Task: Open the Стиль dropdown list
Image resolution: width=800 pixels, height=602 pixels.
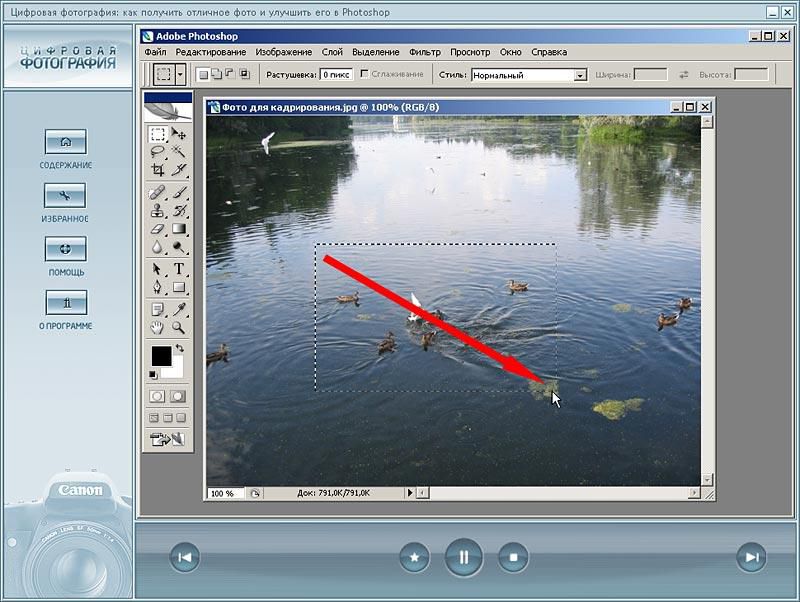Action: [580, 75]
